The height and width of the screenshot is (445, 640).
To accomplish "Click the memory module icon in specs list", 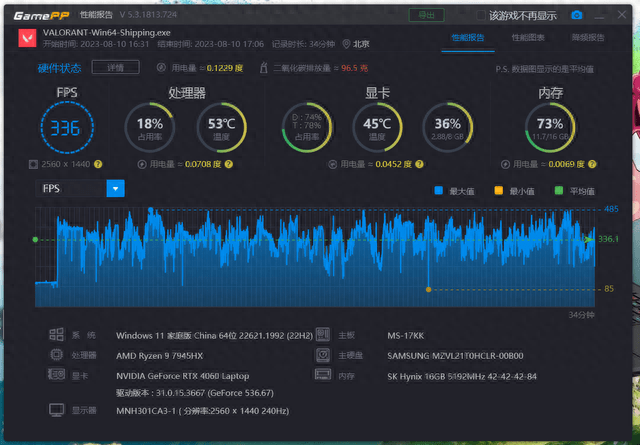I will [322, 374].
